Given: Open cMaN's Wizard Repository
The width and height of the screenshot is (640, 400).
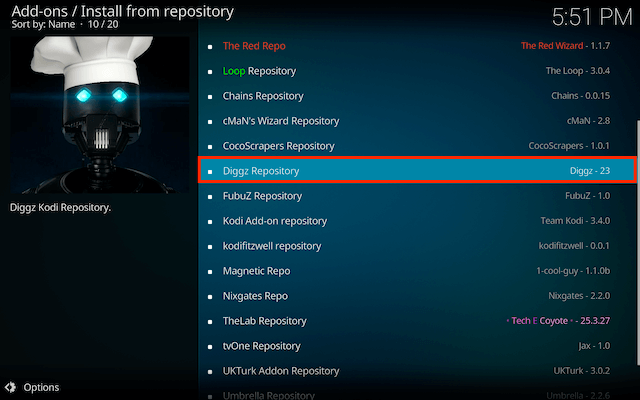Looking at the screenshot, I should point(417,121).
